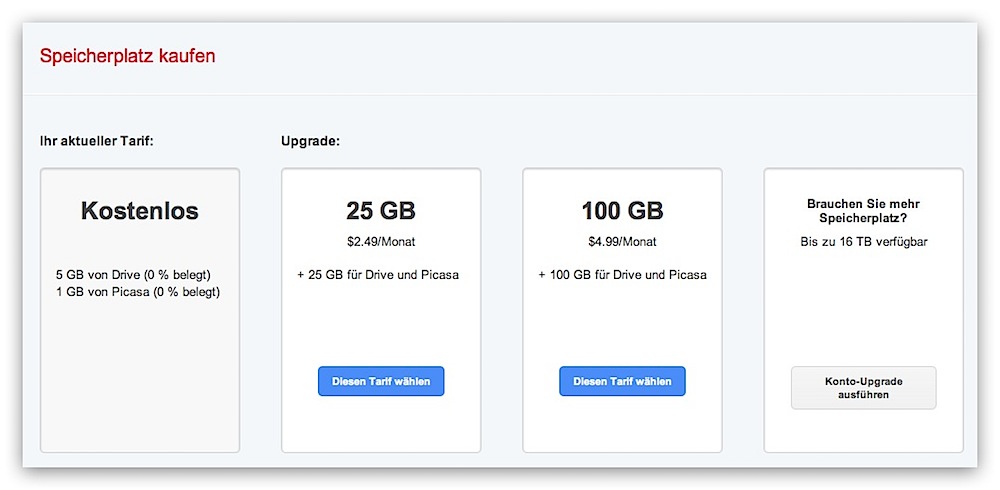Click the 25 GB plan title

pyautogui.click(x=381, y=212)
